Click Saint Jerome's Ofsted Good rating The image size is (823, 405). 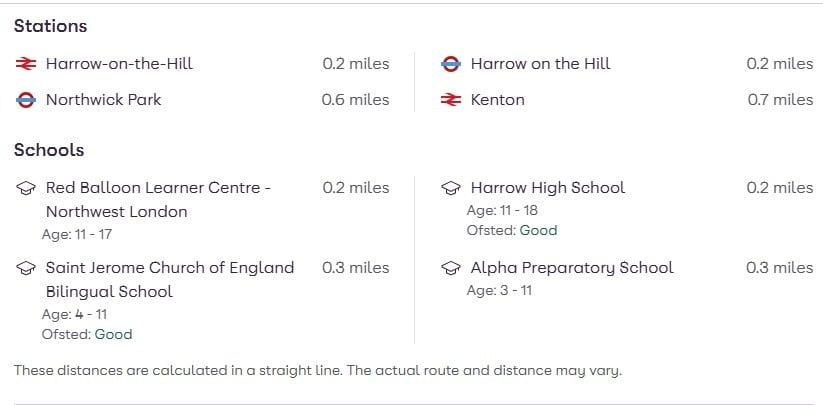click(113, 334)
